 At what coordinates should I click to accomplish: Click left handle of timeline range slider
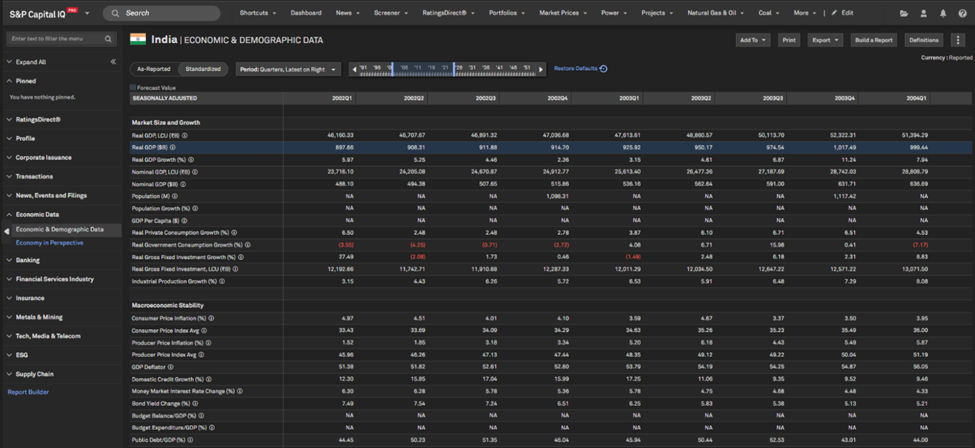point(392,69)
